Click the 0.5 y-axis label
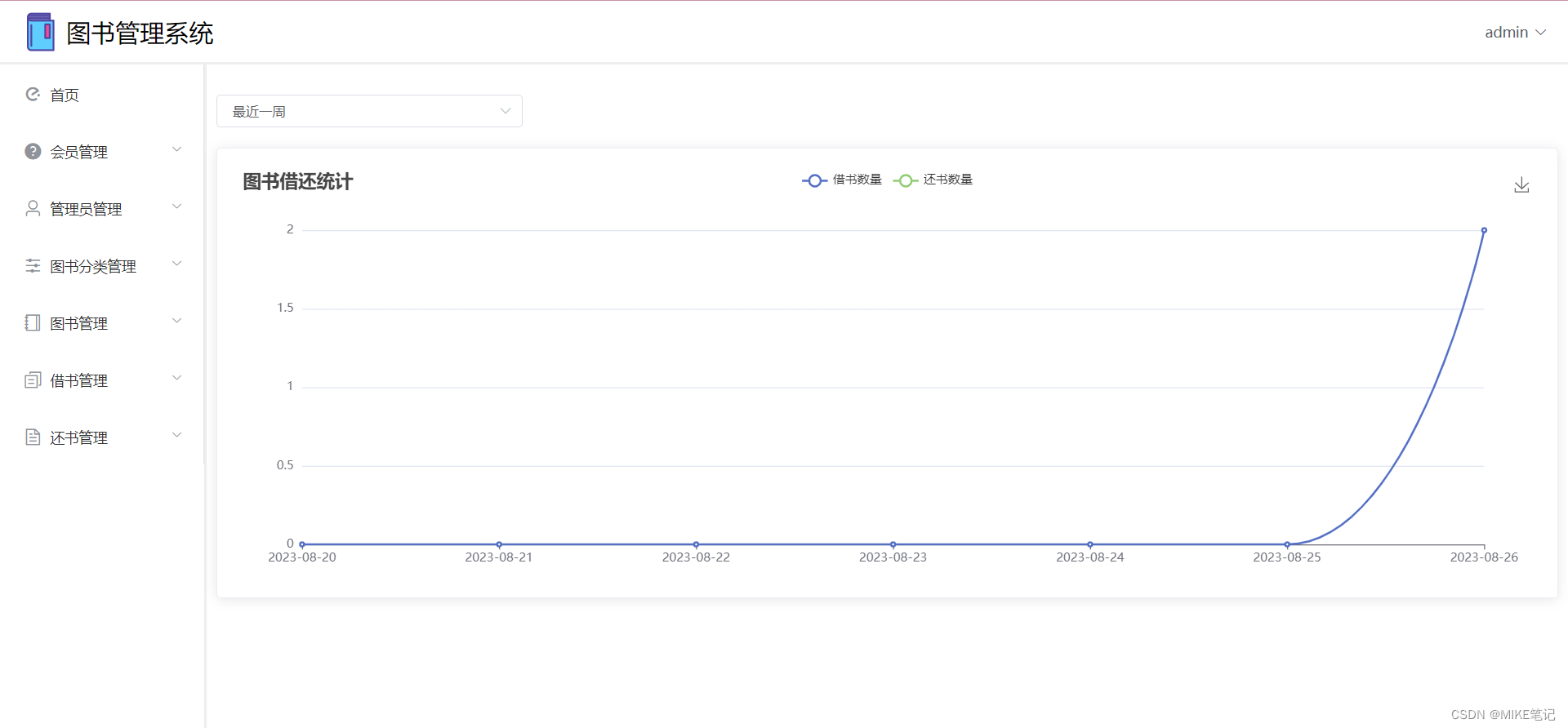The height and width of the screenshot is (728, 1568). (285, 465)
